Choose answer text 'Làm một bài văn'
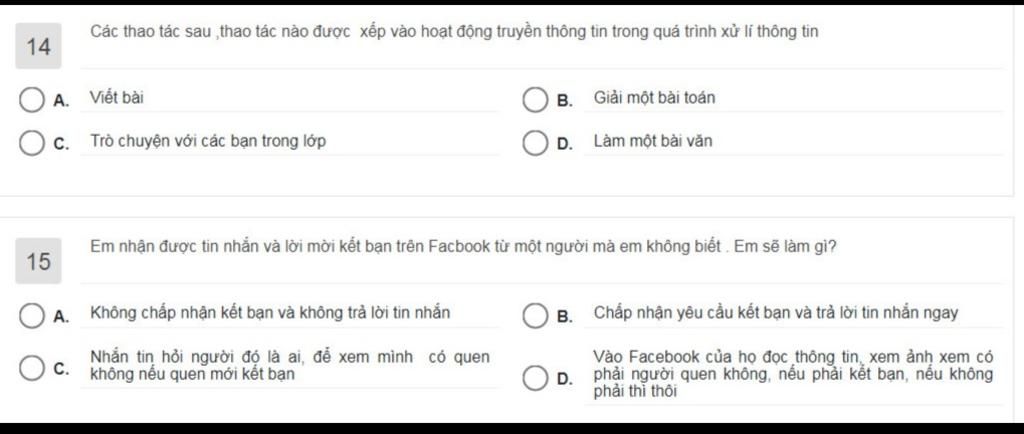 click(x=653, y=141)
